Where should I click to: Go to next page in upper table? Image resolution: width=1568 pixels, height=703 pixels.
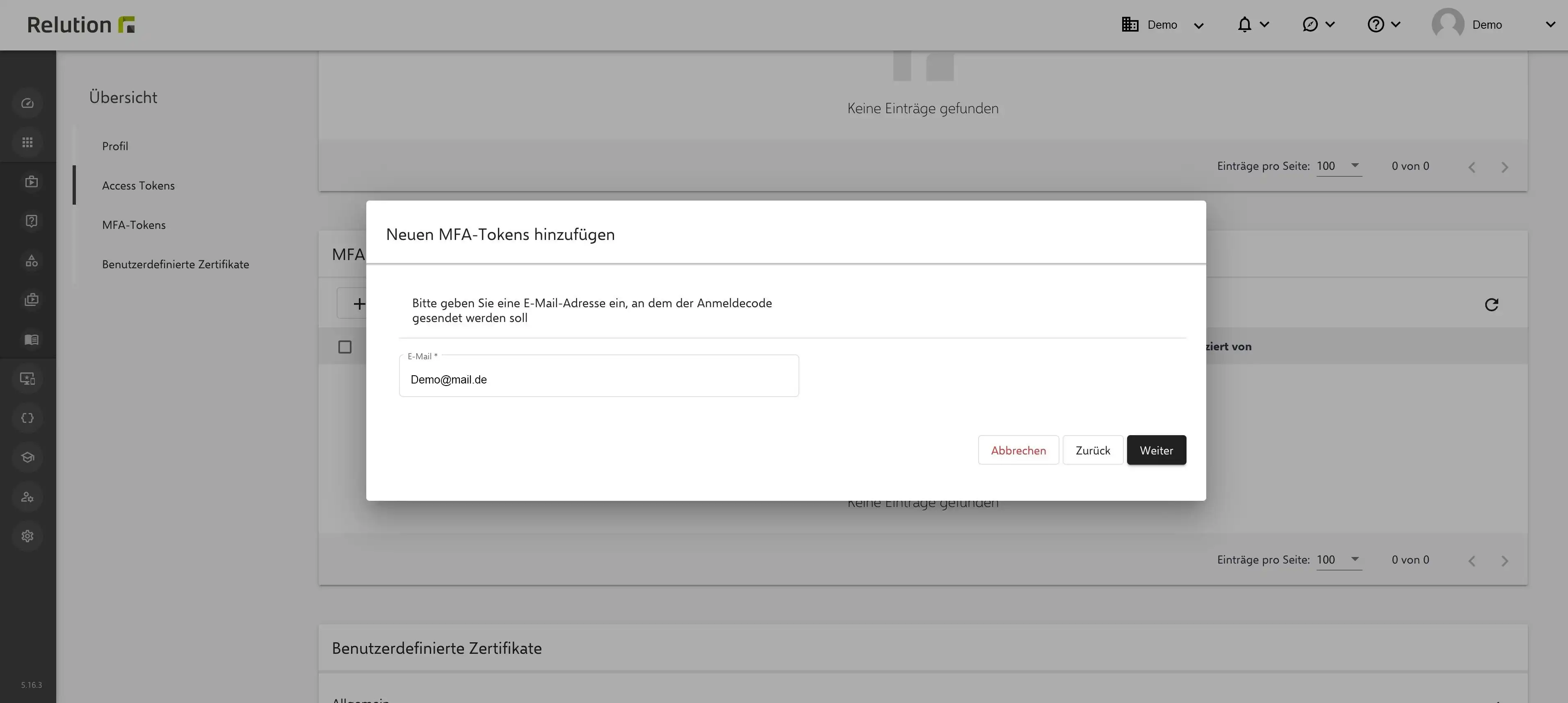click(1505, 167)
